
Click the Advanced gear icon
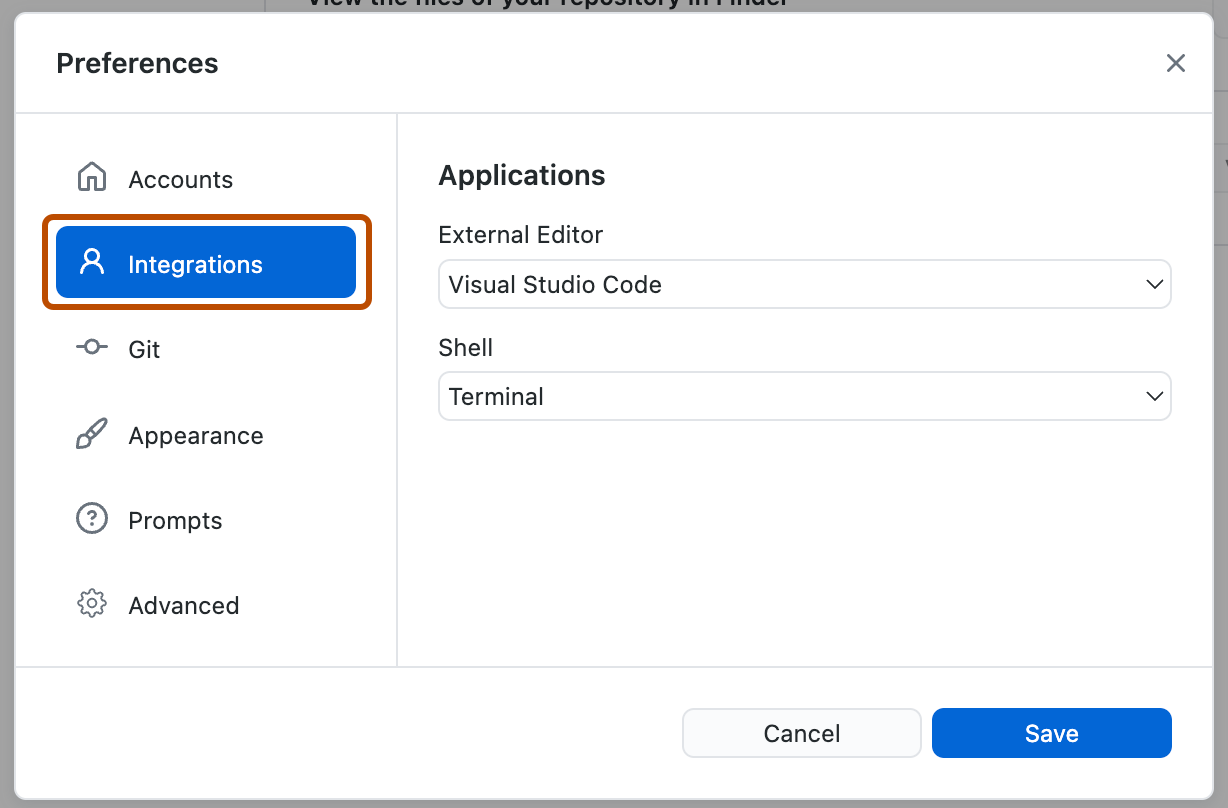[x=92, y=604]
